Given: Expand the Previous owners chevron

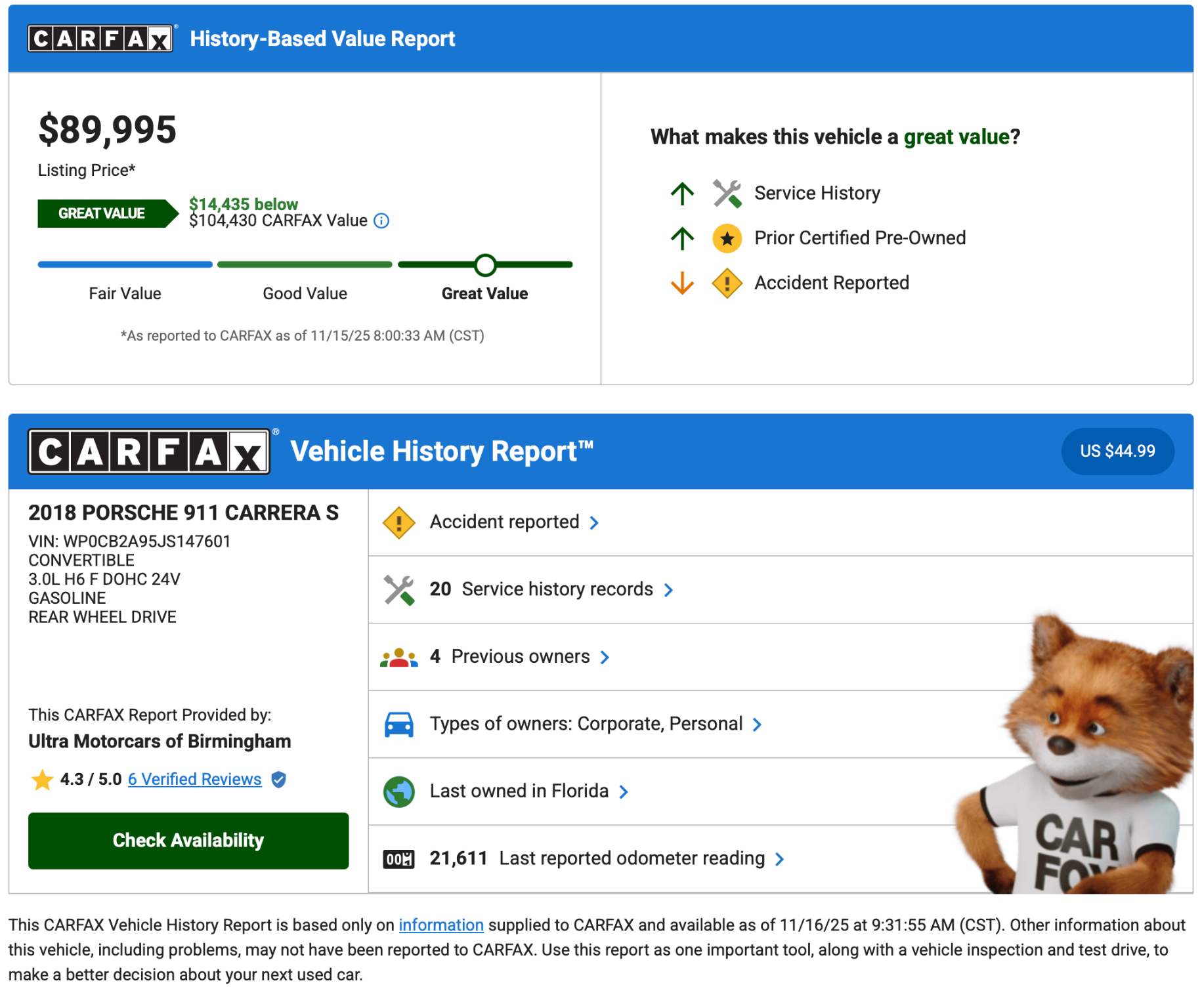Looking at the screenshot, I should [605, 658].
